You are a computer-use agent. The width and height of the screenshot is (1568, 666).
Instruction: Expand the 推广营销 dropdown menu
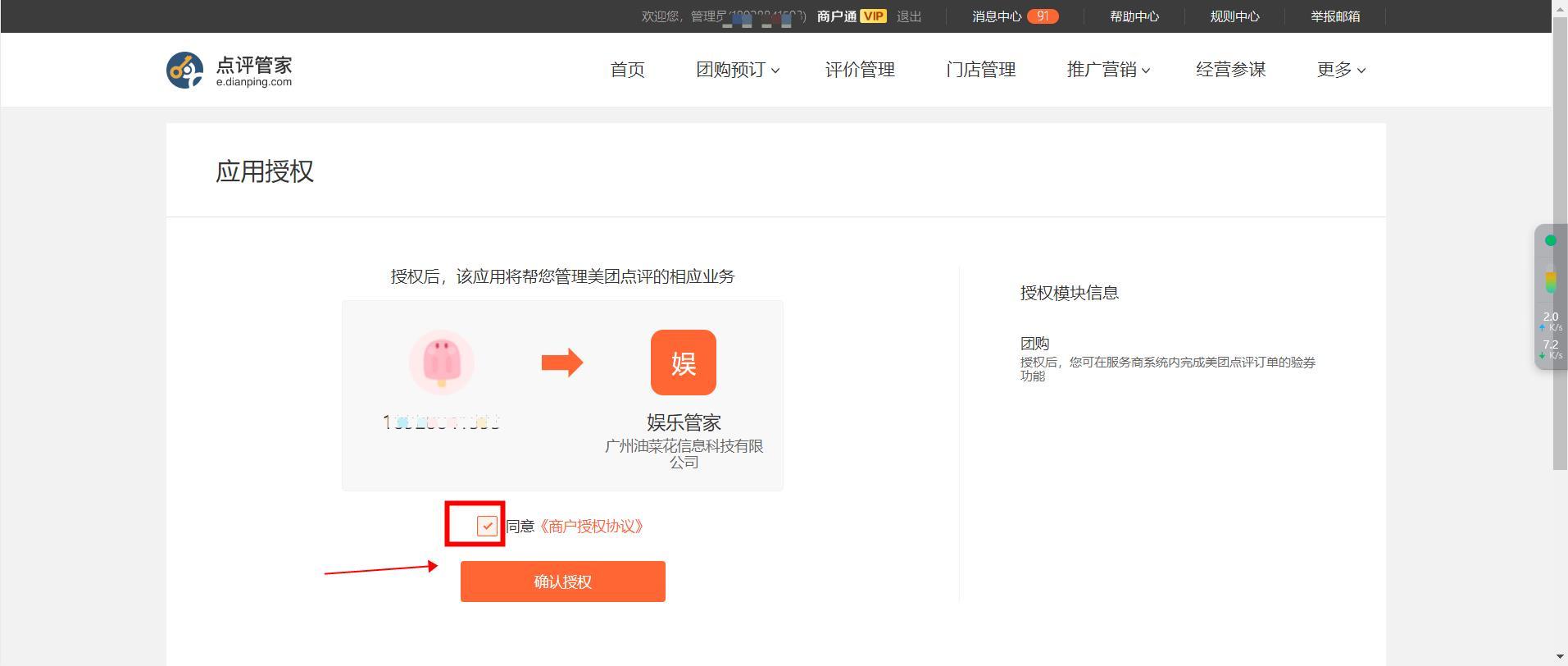pyautogui.click(x=1108, y=70)
